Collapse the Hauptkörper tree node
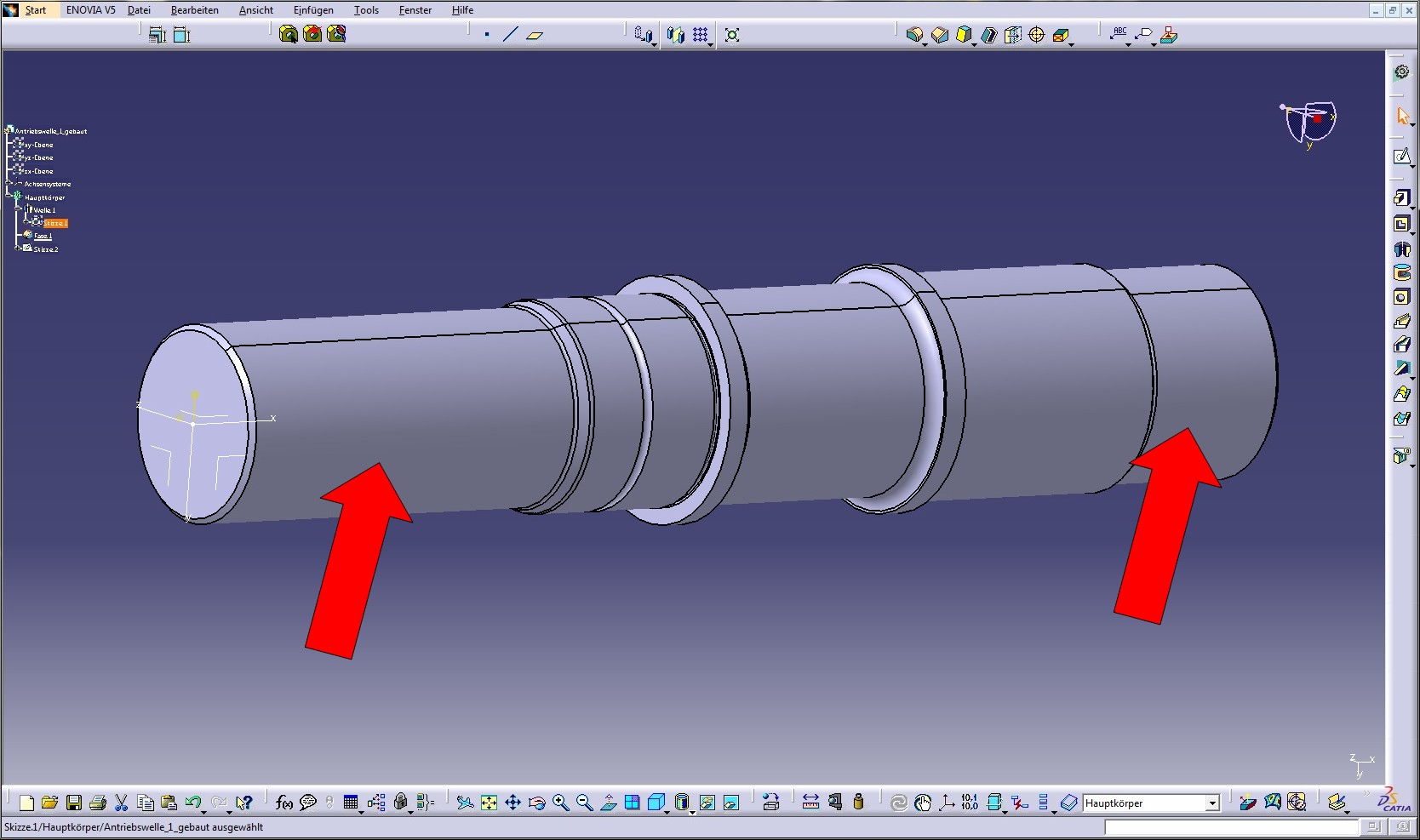1420x840 pixels. (x=9, y=197)
